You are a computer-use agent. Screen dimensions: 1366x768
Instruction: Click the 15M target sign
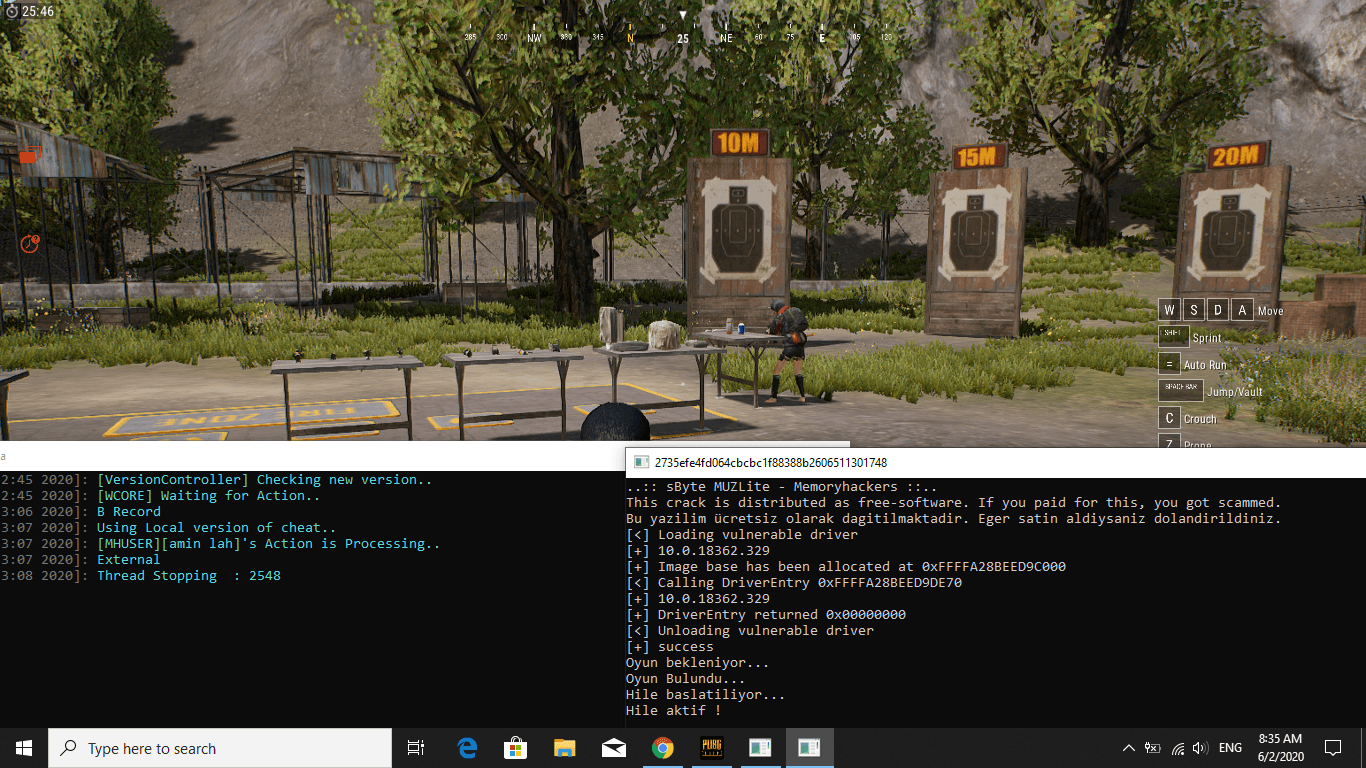(977, 155)
